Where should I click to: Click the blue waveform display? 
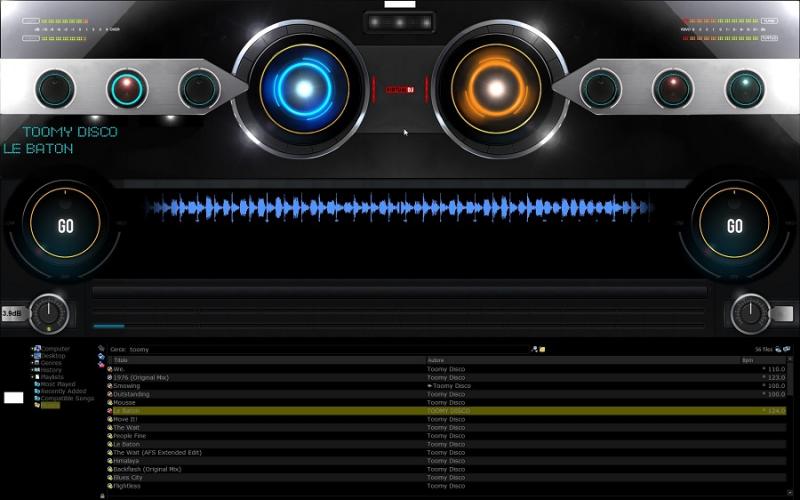tap(398, 208)
